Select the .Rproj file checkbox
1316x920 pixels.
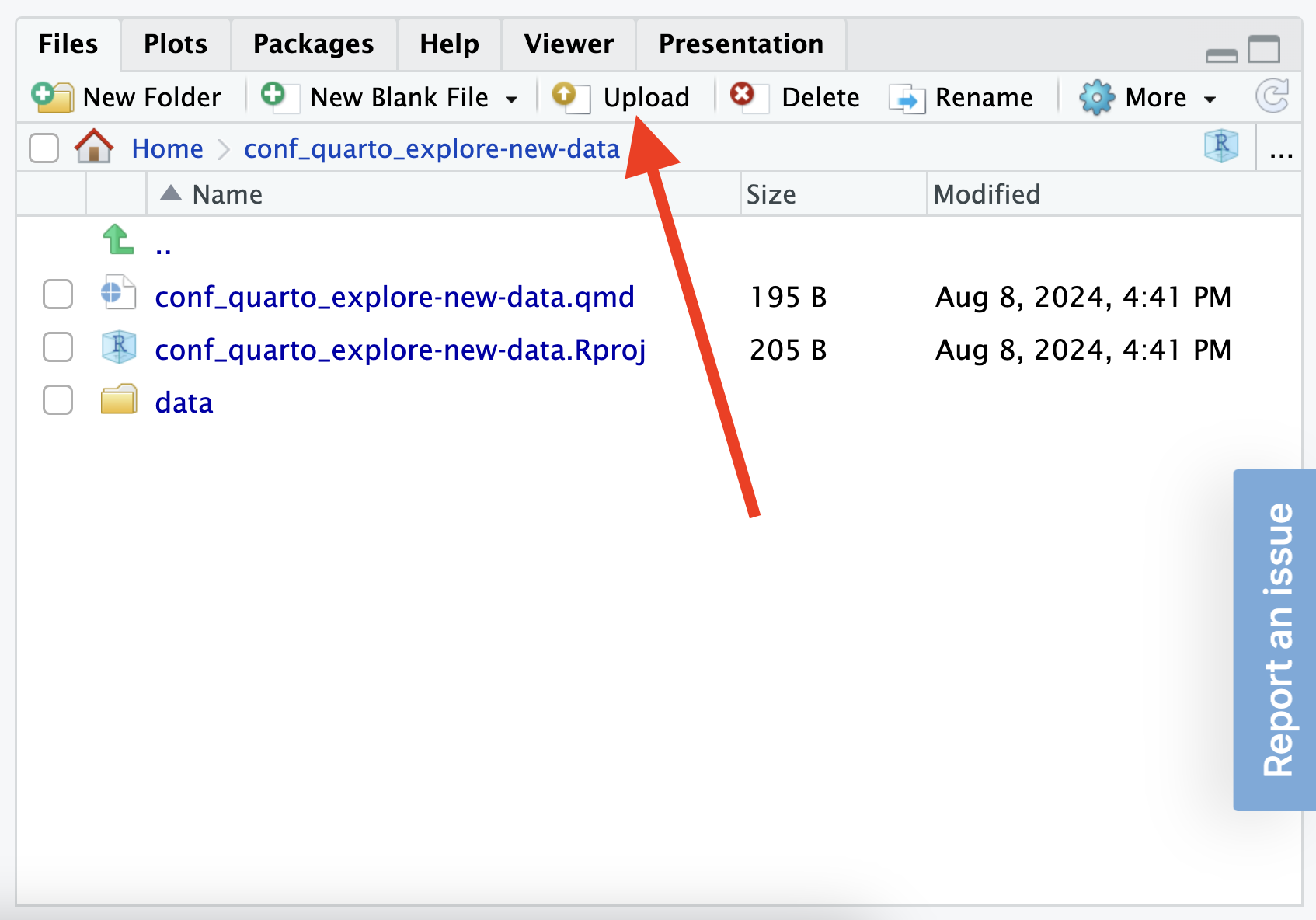58,348
